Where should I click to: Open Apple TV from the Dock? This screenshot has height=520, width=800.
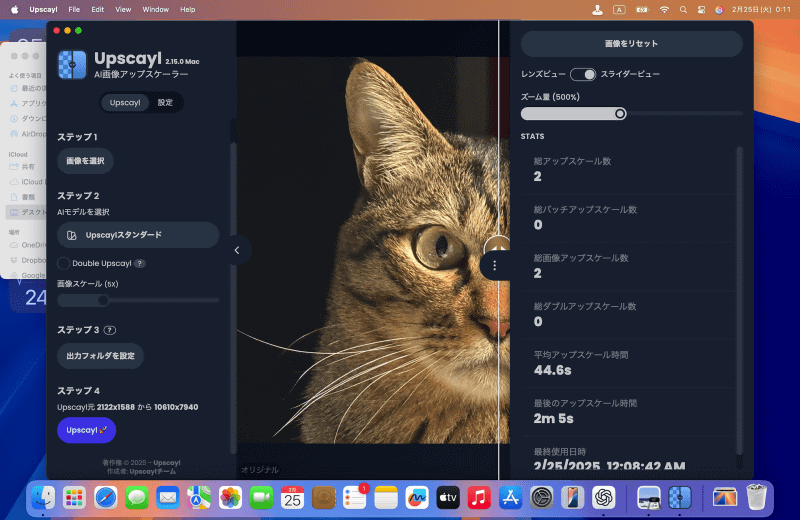[448, 498]
